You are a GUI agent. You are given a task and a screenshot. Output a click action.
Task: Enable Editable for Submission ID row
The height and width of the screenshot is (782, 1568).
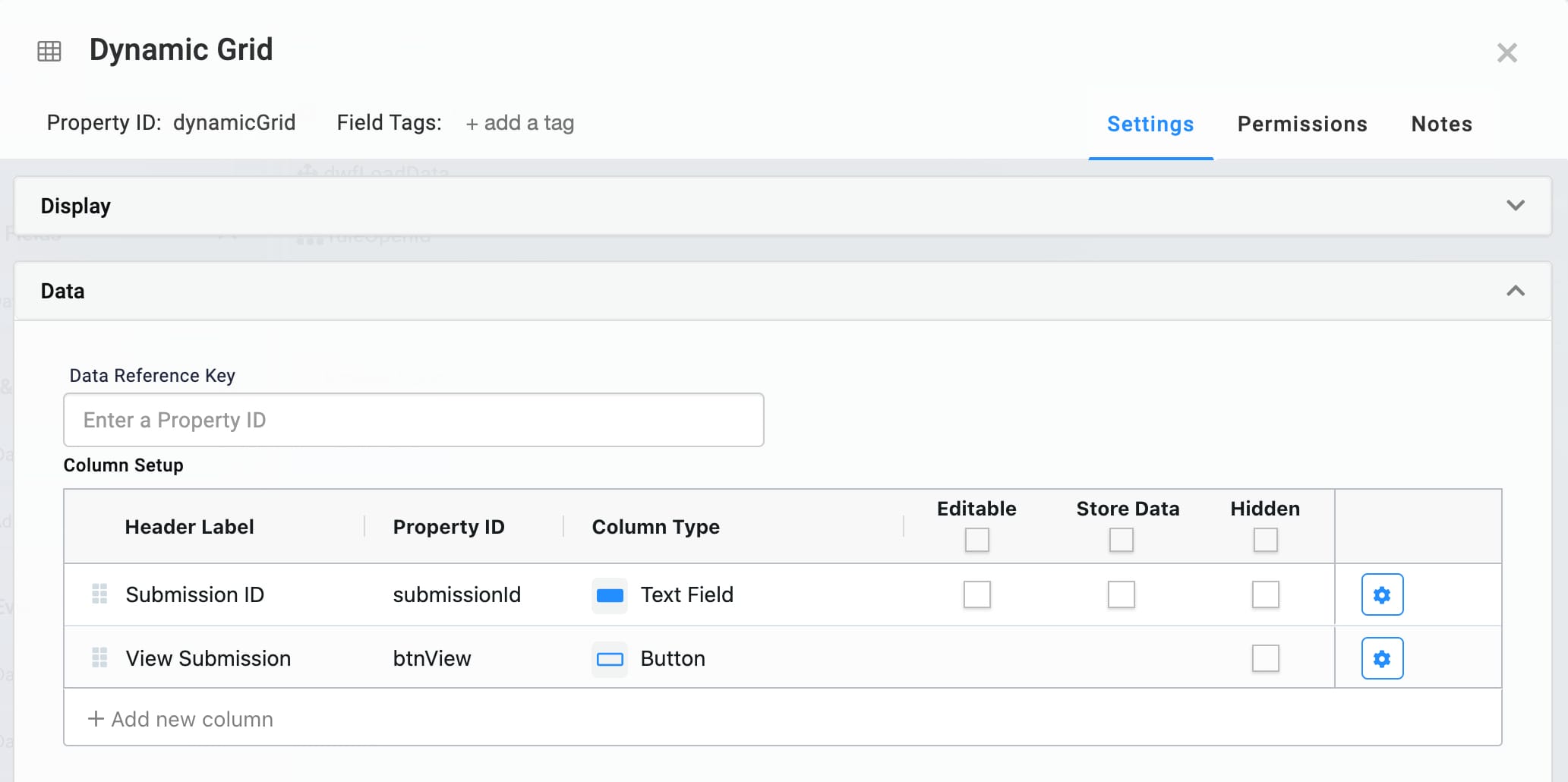(x=976, y=594)
